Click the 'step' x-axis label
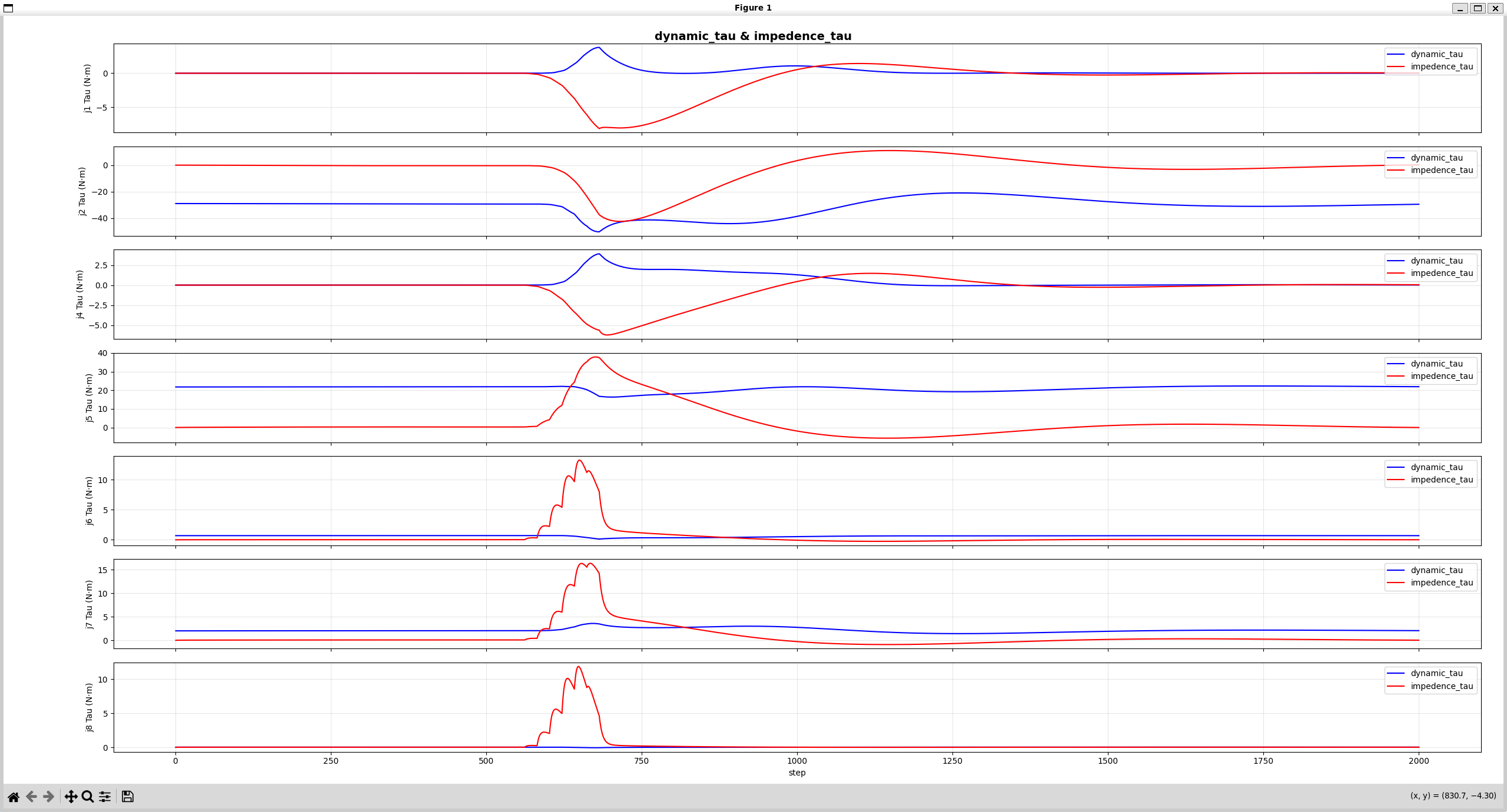 797,773
